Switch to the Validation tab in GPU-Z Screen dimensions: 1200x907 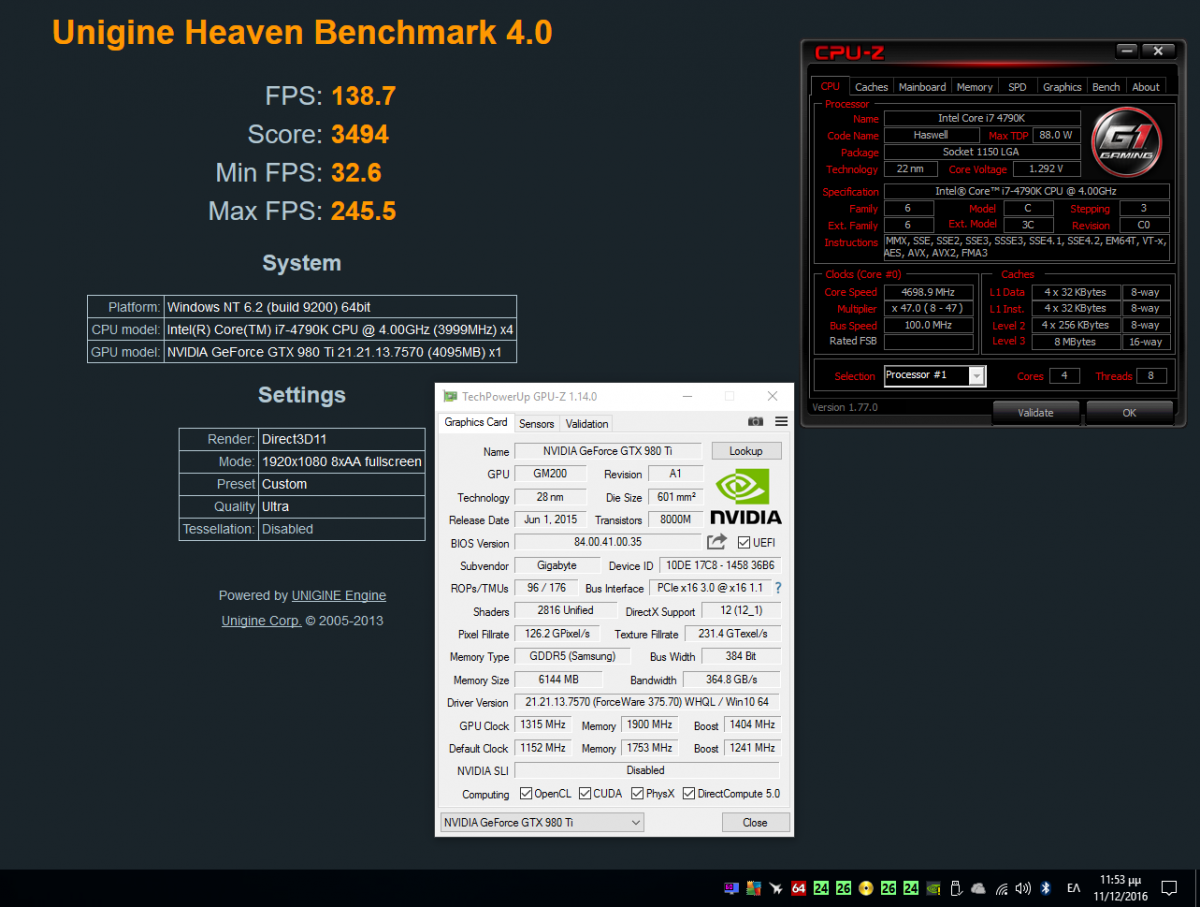click(x=586, y=424)
